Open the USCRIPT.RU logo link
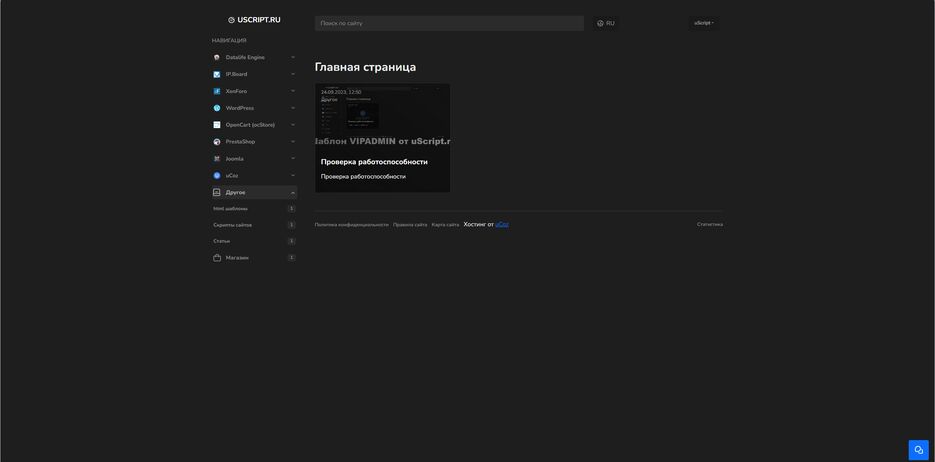Screen dimensions: 935x462 [x=254, y=20]
